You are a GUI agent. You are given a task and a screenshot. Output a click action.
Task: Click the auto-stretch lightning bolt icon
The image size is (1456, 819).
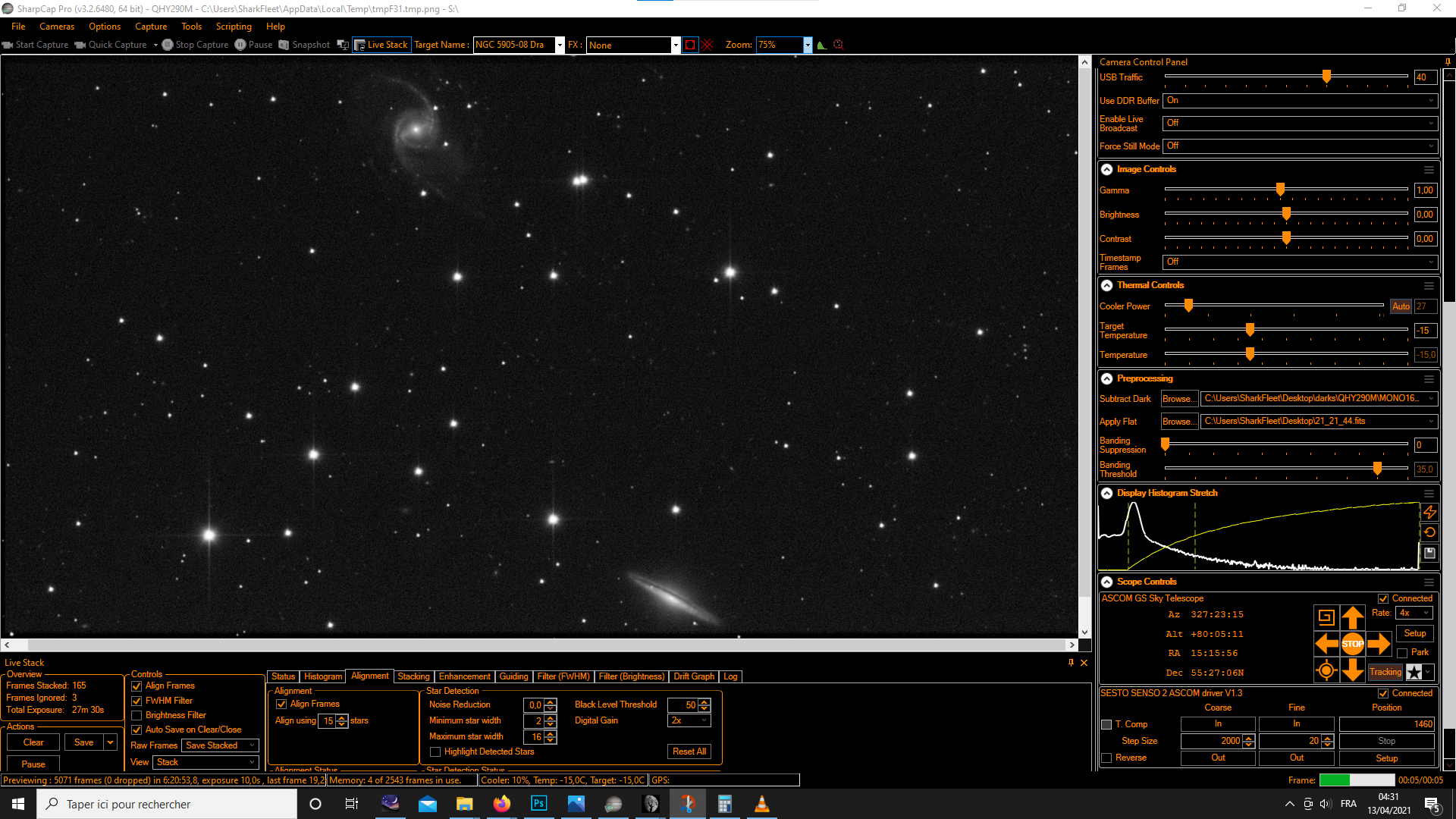click(x=1429, y=513)
